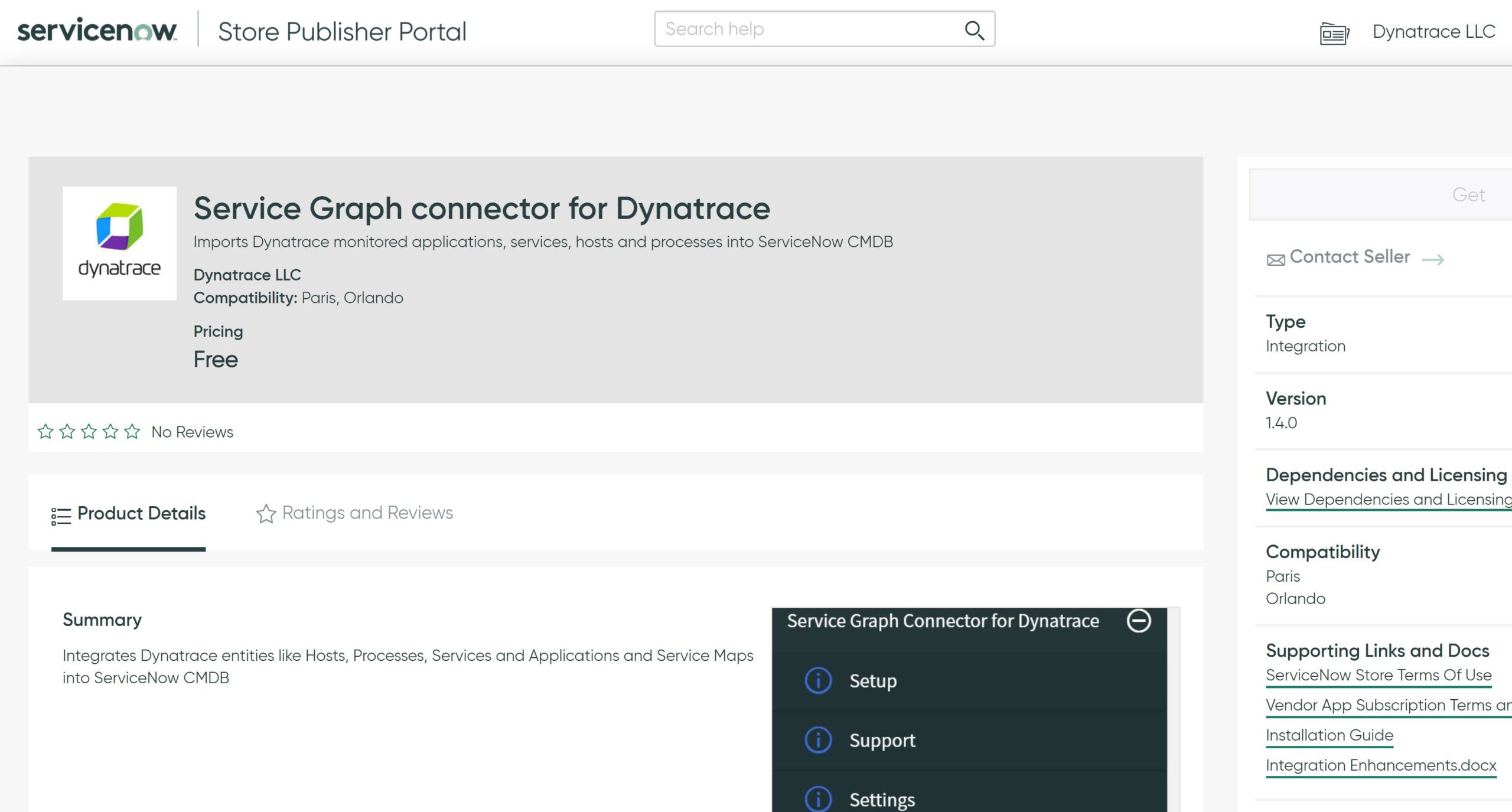Focus the Search help field
The image size is (1512, 812).
point(825,29)
